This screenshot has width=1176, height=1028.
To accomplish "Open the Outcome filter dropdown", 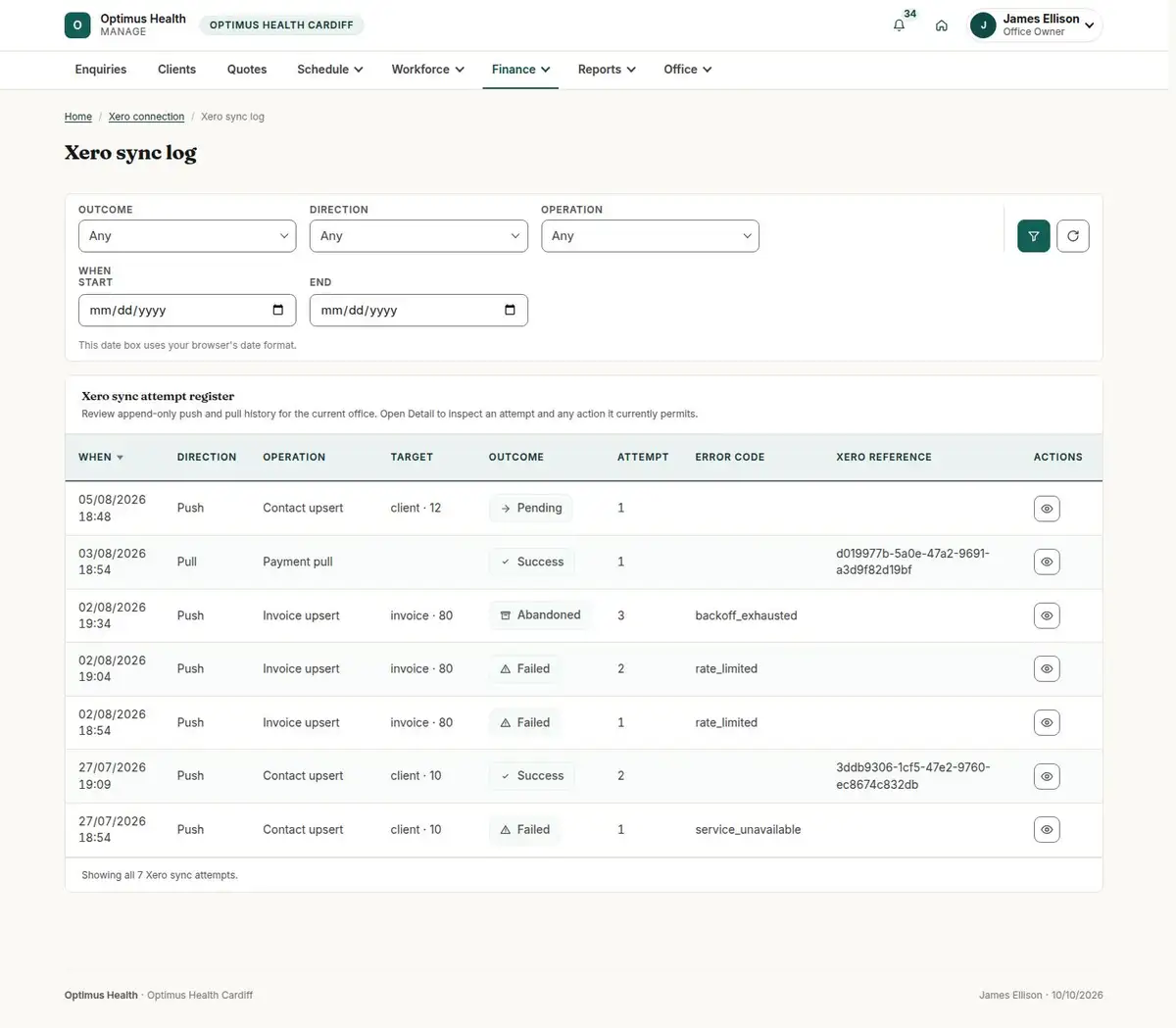I will [x=187, y=236].
